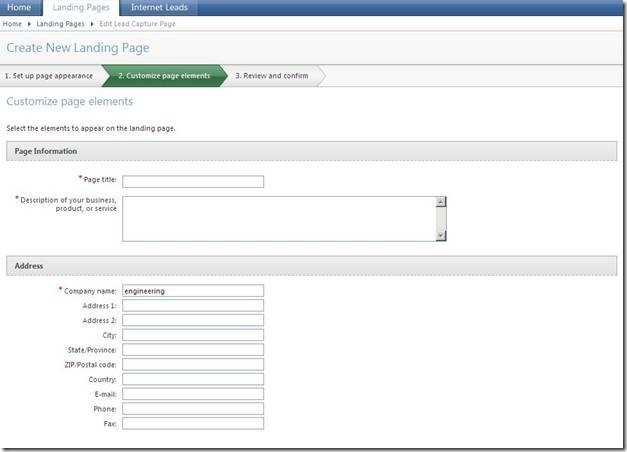Viewport: 627px width, 452px height.
Task: Jump to step 3 Review and confirm
Action: tap(272, 76)
